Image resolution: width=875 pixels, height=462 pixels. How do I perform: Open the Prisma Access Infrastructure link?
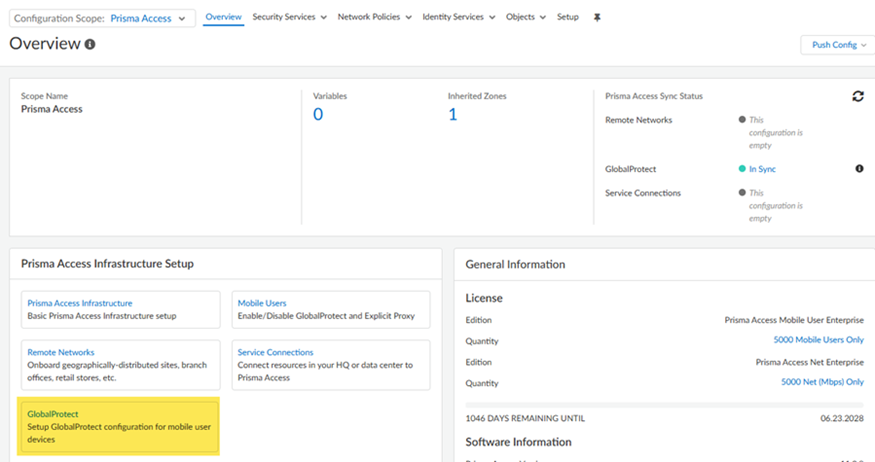pos(80,303)
